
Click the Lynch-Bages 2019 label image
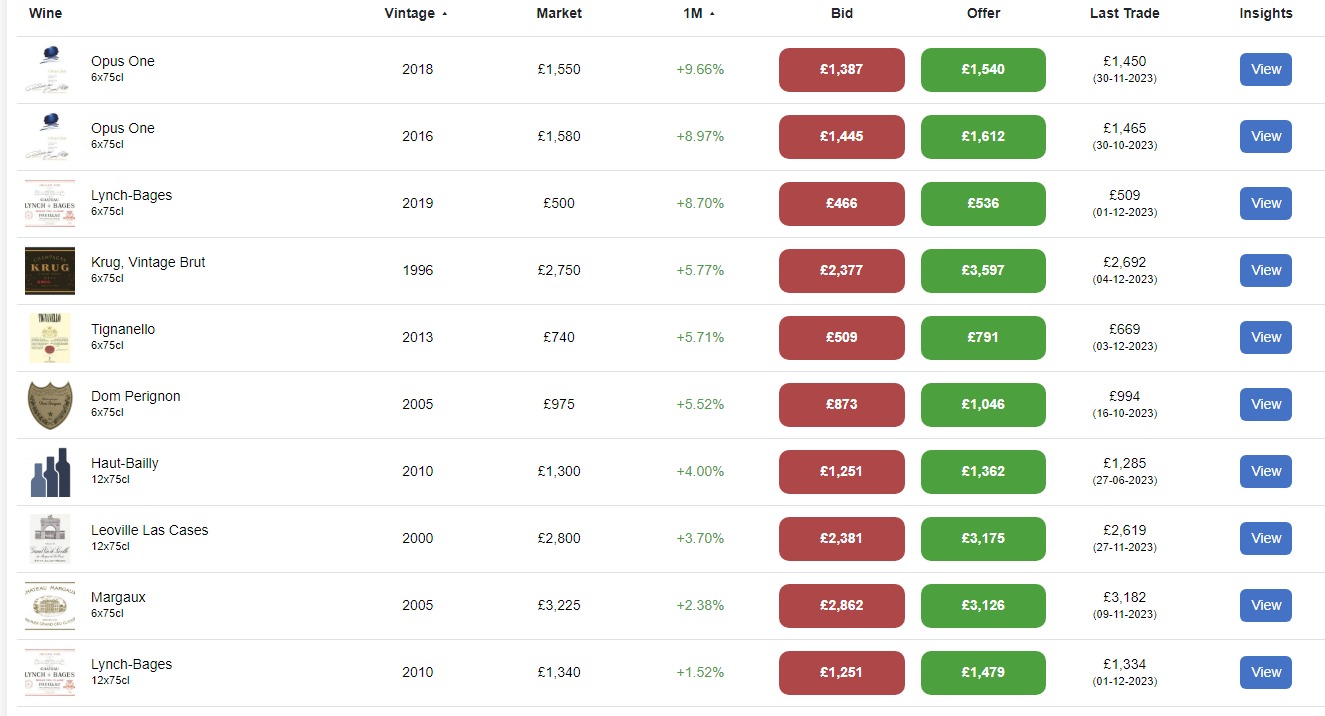pos(50,204)
